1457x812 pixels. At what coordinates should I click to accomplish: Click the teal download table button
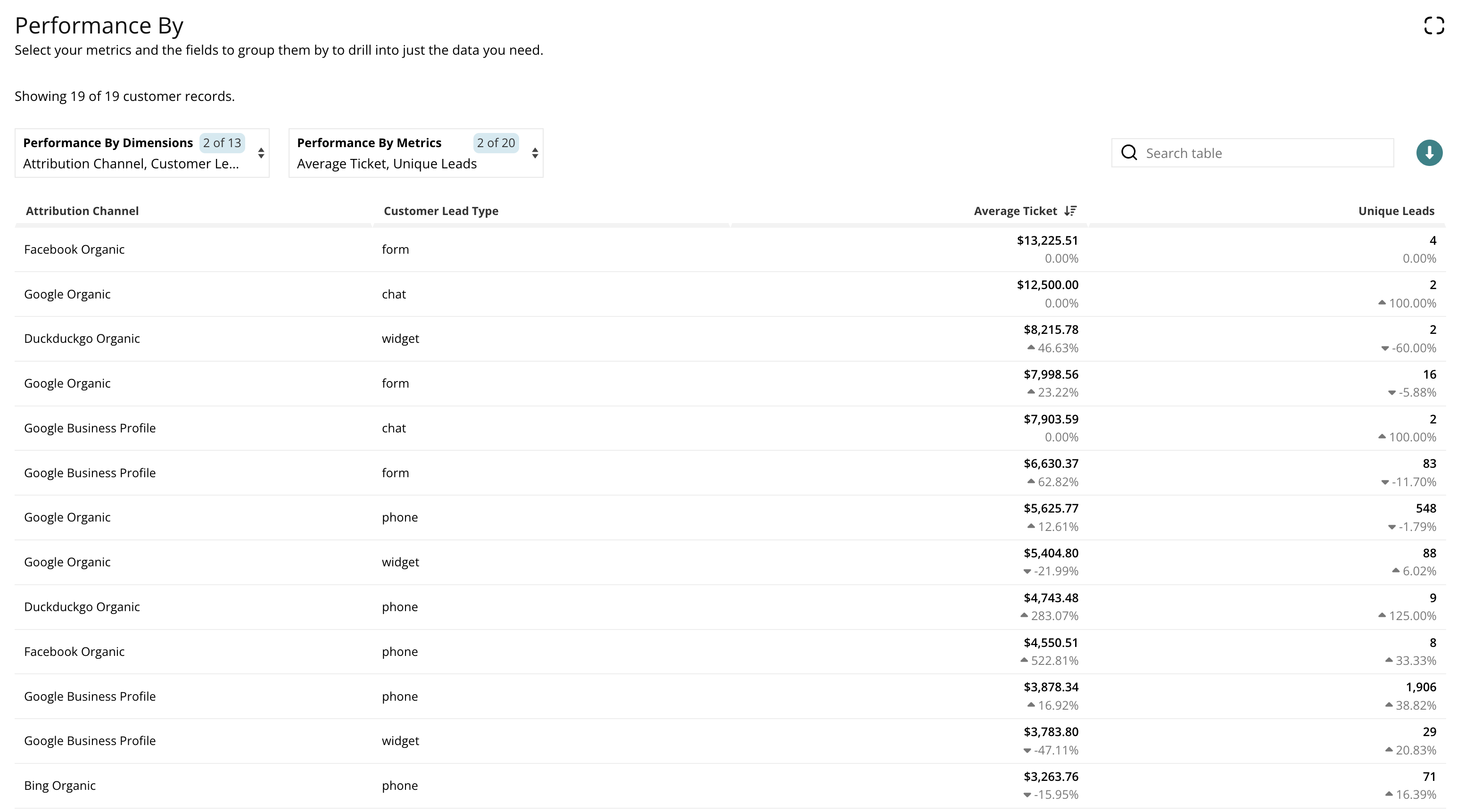tap(1429, 153)
